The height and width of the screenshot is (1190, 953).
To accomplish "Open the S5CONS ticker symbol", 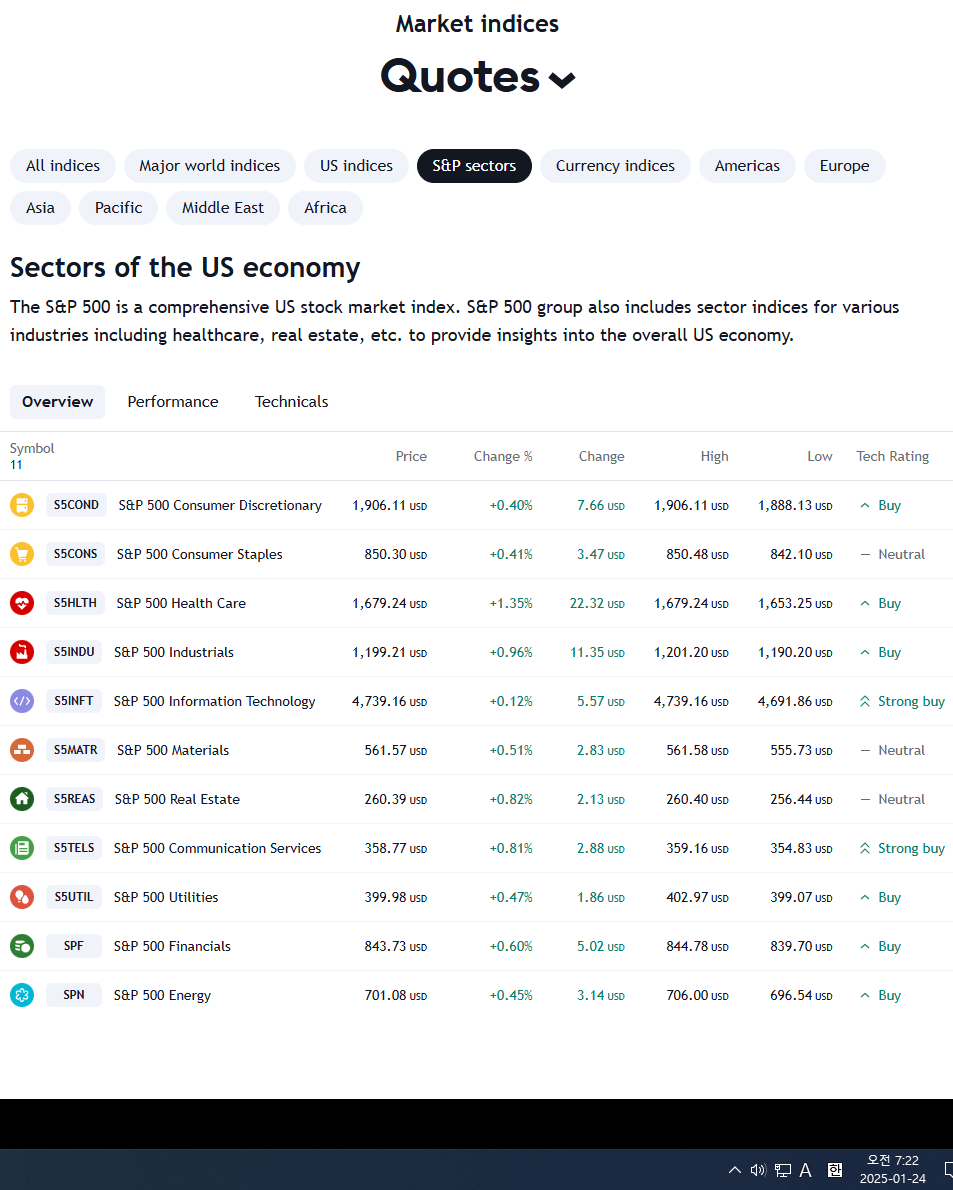I will [x=75, y=554].
